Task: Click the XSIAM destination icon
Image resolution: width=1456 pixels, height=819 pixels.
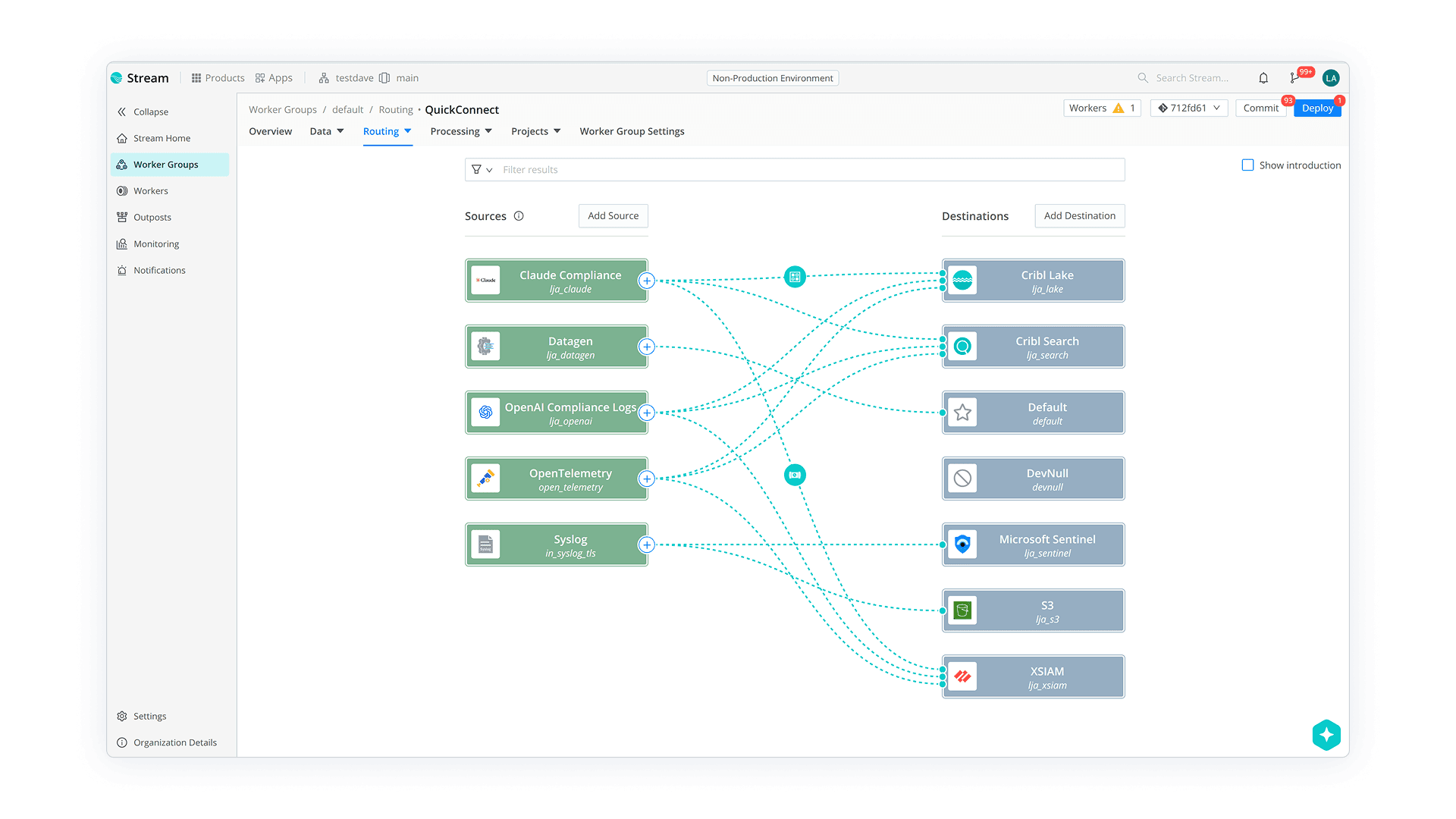Action: pos(962,677)
